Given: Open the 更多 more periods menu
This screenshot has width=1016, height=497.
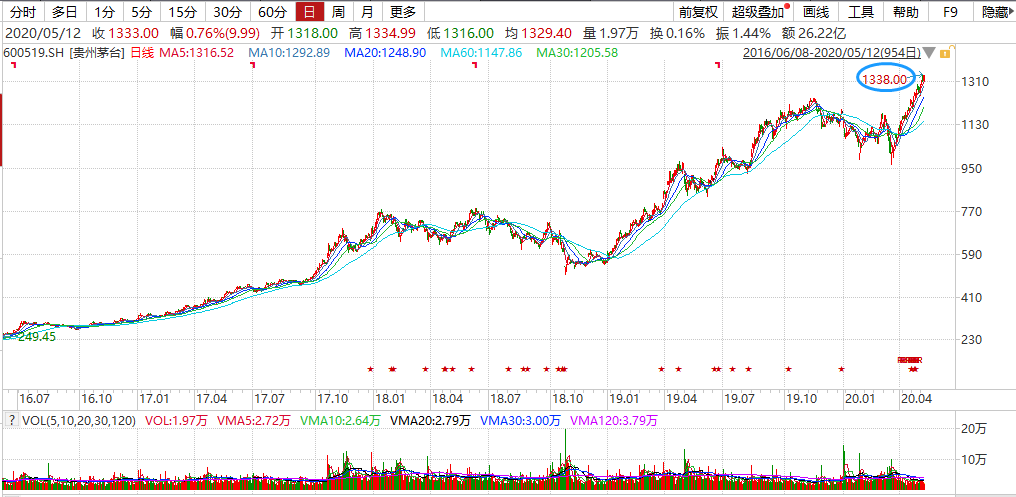Looking at the screenshot, I should point(403,12).
